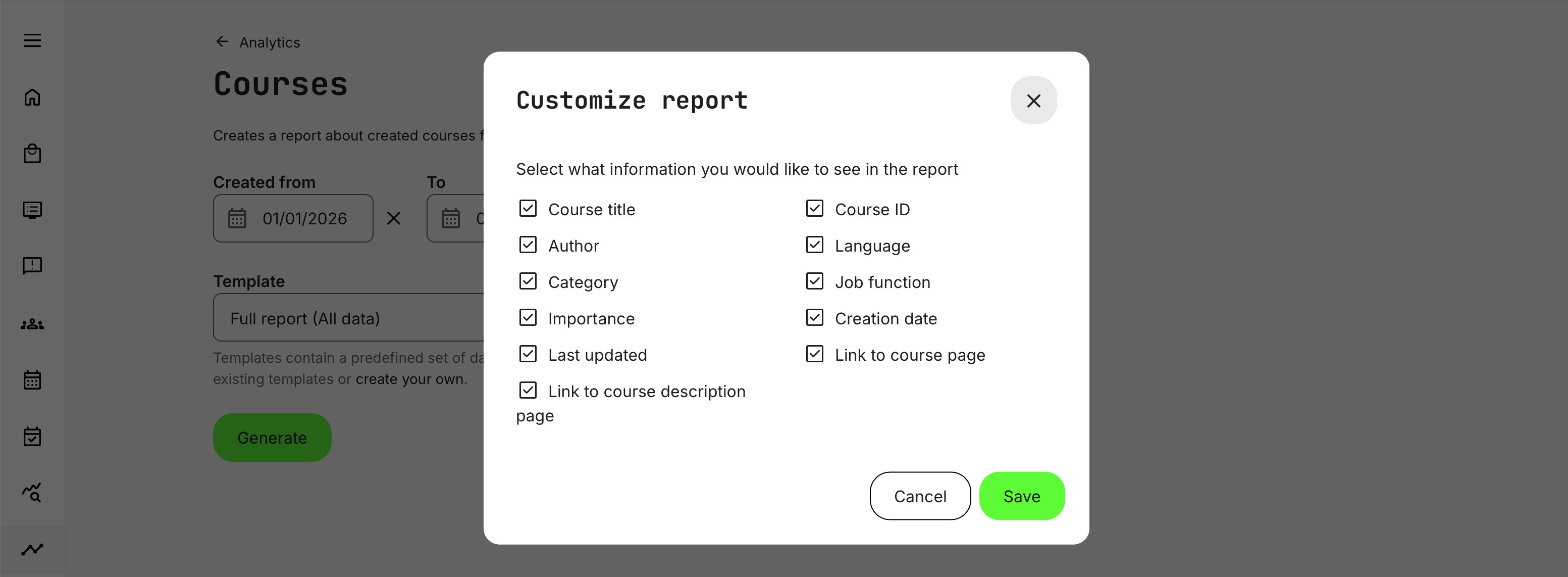Toggle the Creation date checkbox

[x=815, y=317]
